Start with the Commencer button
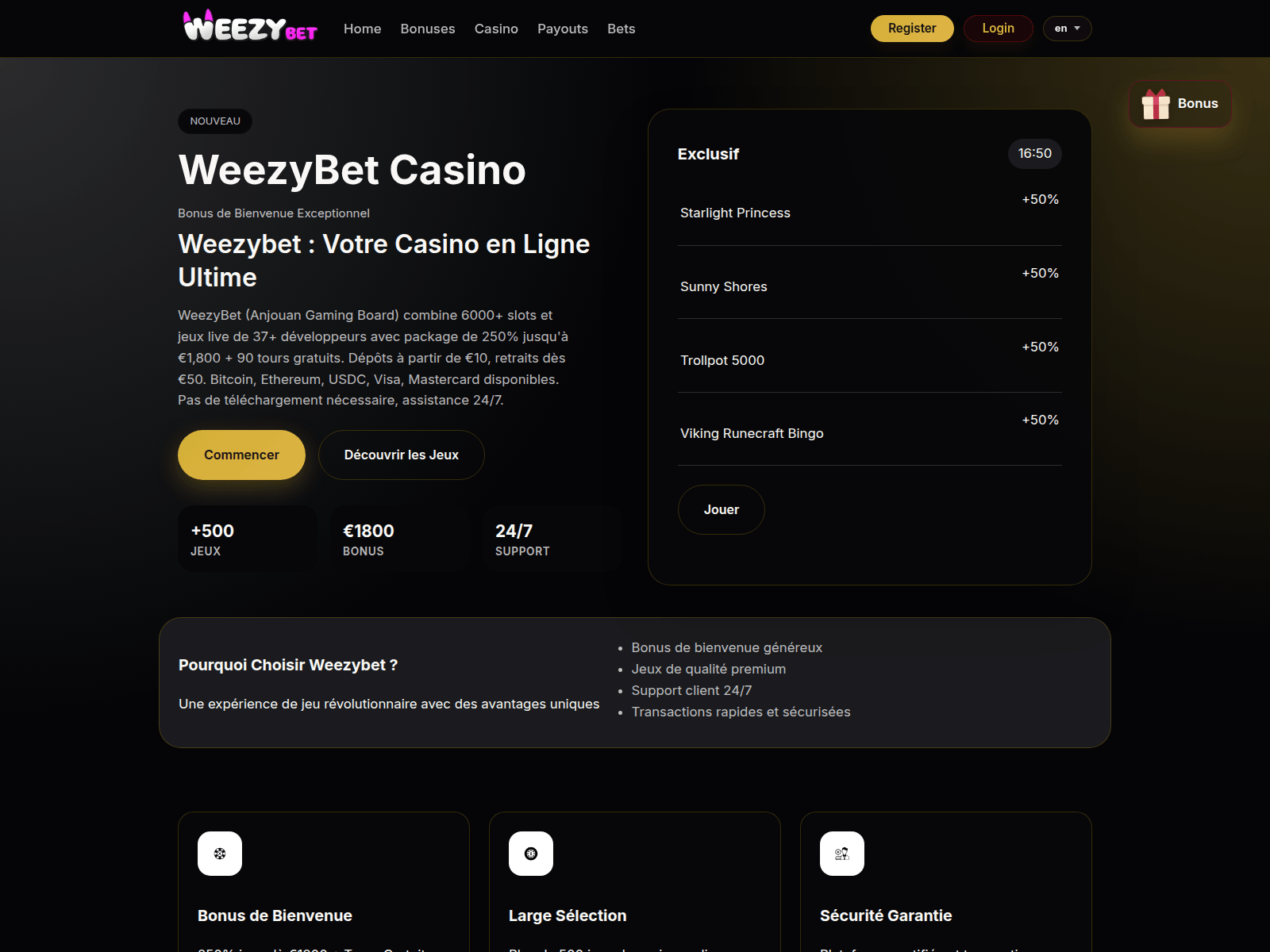The height and width of the screenshot is (952, 1270). click(x=241, y=455)
